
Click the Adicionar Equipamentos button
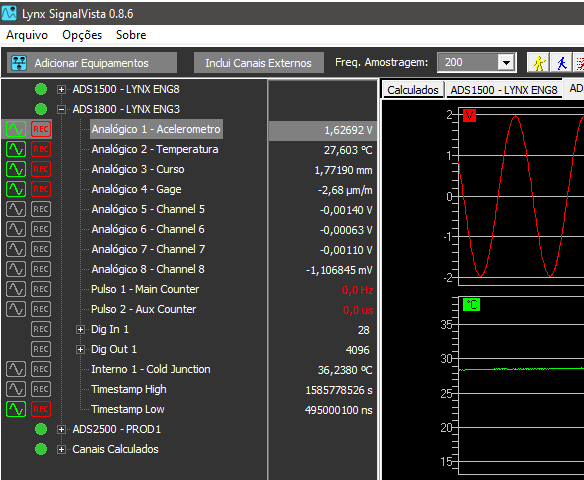(92, 63)
